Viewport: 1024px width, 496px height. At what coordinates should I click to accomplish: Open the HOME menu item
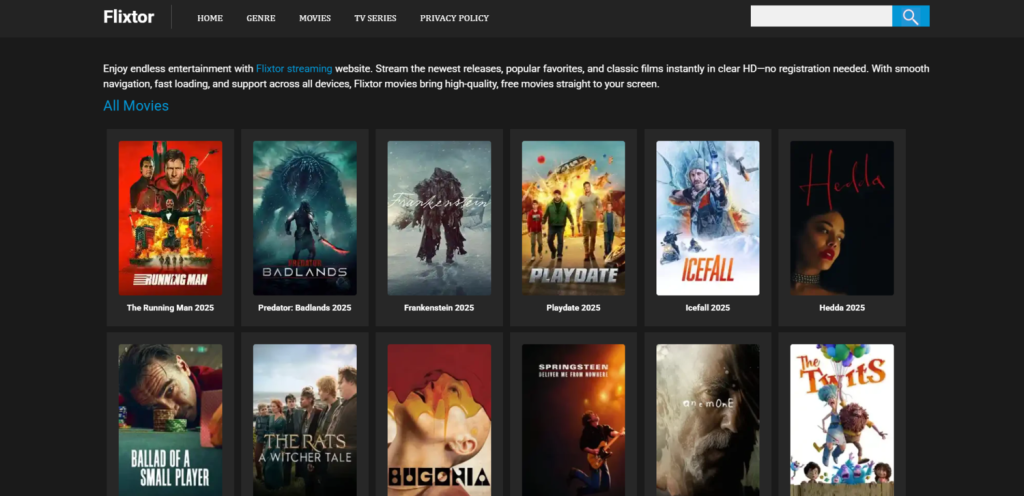210,18
